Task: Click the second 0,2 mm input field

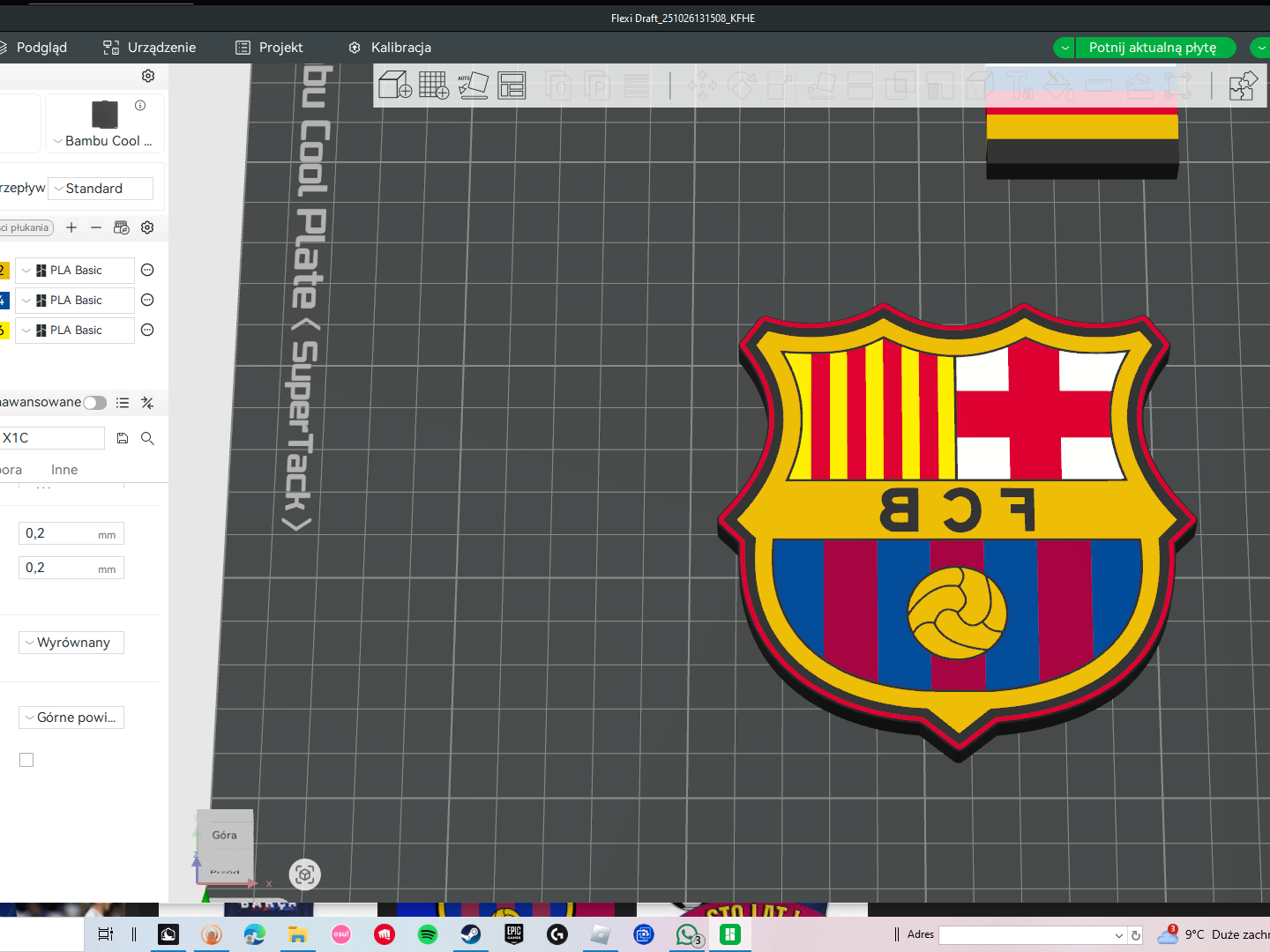Action: (x=71, y=568)
